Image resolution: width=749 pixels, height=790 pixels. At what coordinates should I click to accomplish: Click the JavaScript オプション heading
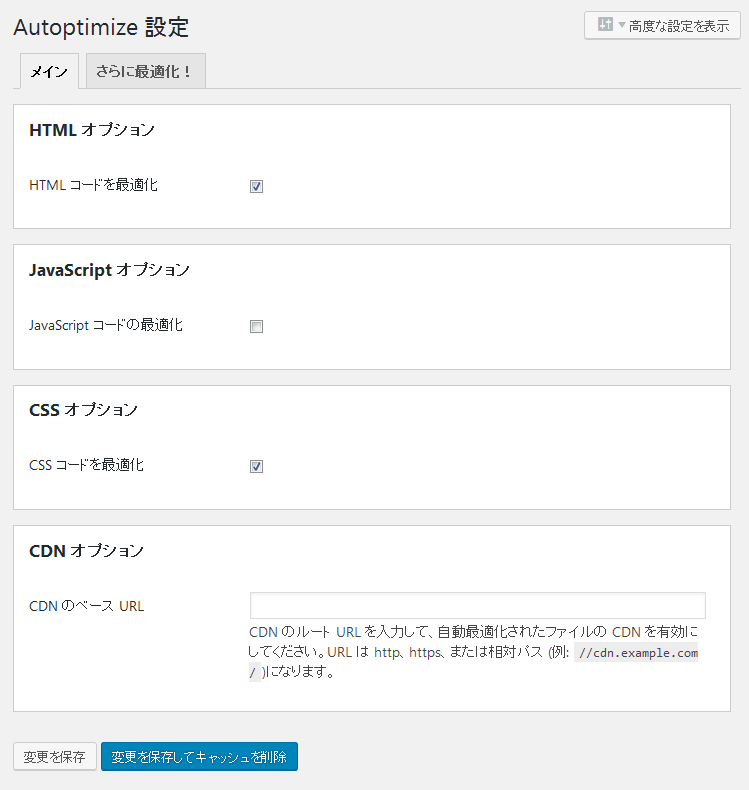(109, 270)
